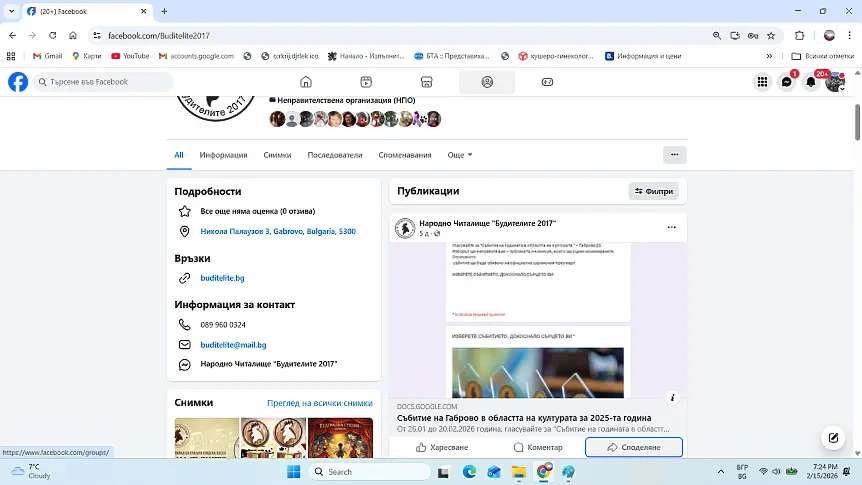Screen dimensions: 862x485
Task: Open post options three-dot menu
Action: click(x=672, y=228)
